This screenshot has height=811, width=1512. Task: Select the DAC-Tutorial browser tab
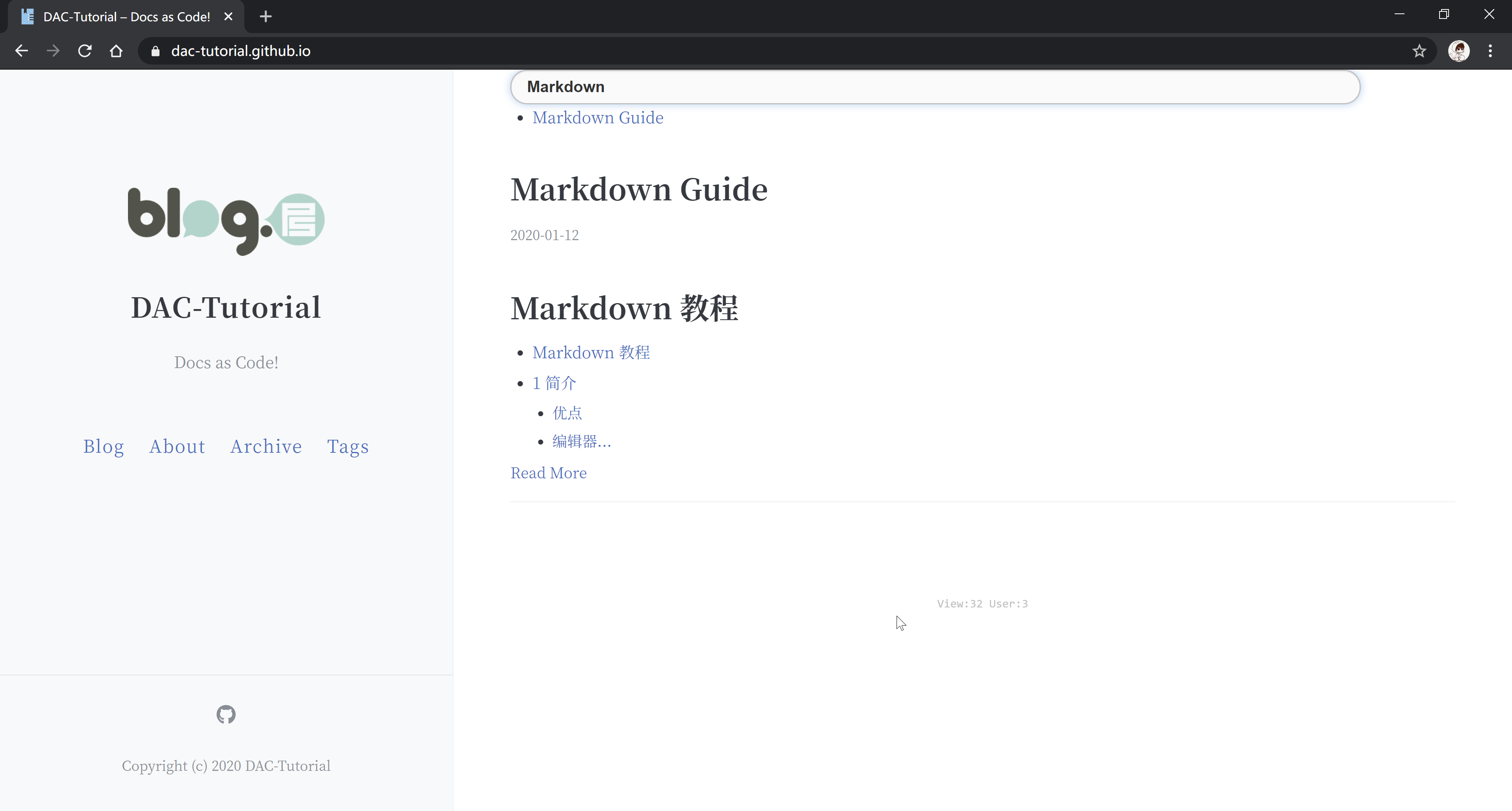(126, 17)
